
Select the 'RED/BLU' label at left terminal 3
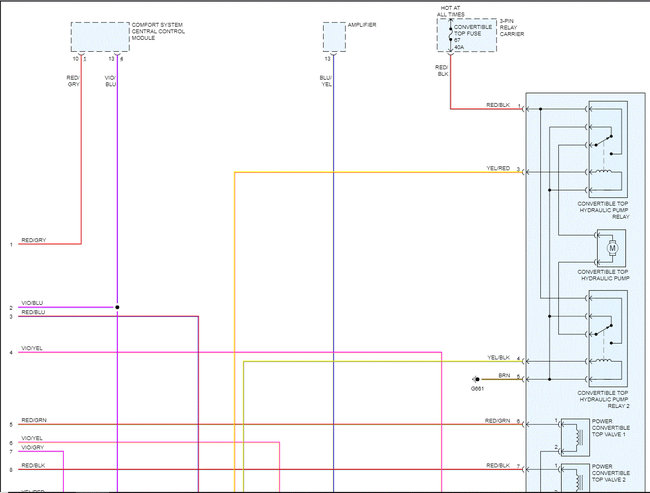click(x=33, y=312)
